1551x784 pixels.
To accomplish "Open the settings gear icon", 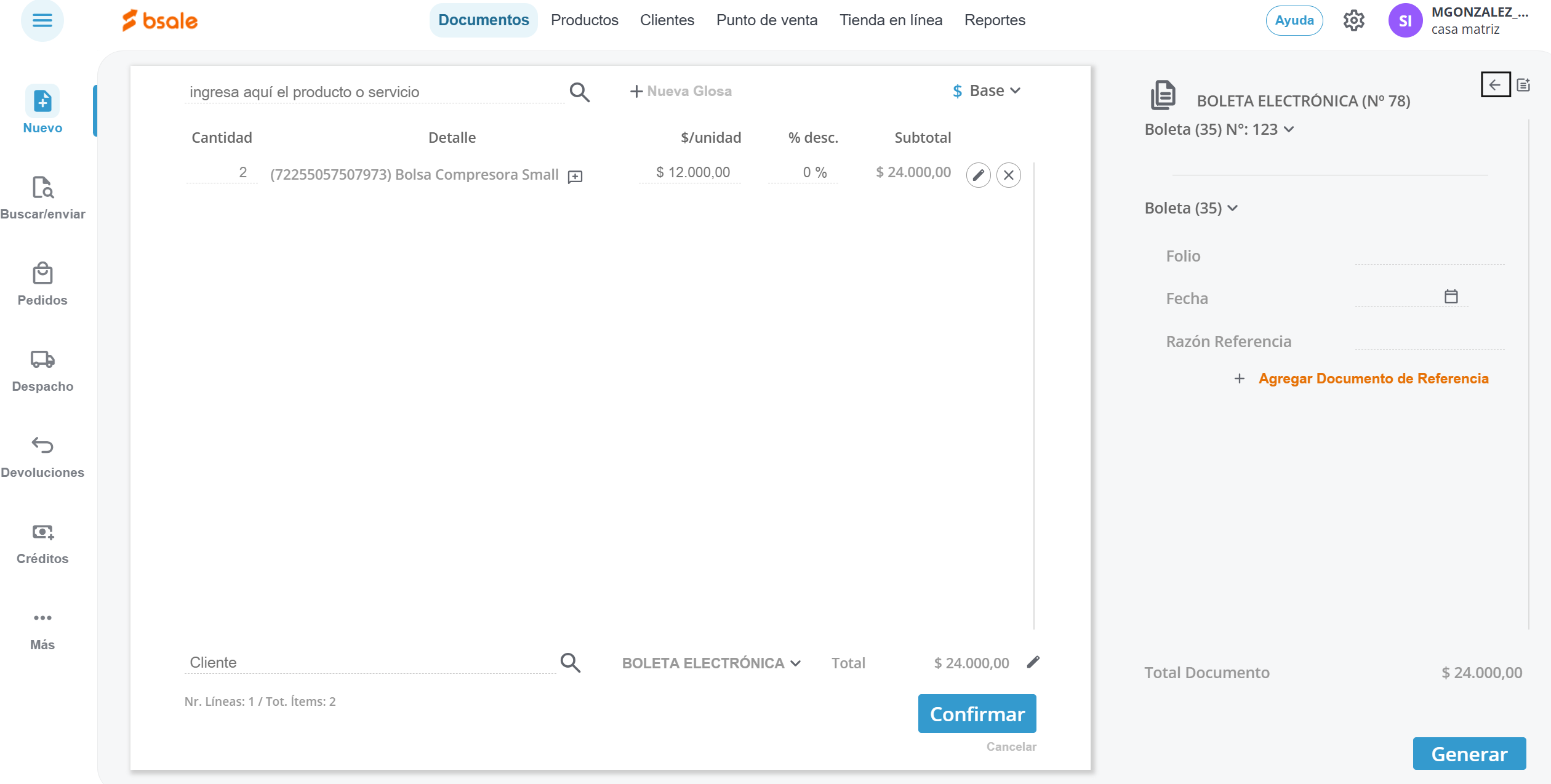I will pyautogui.click(x=1353, y=21).
